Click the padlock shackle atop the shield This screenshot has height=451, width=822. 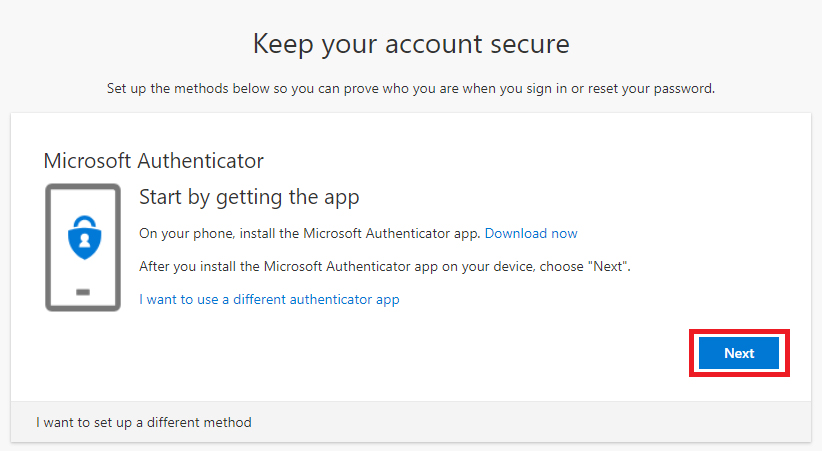(x=84, y=221)
